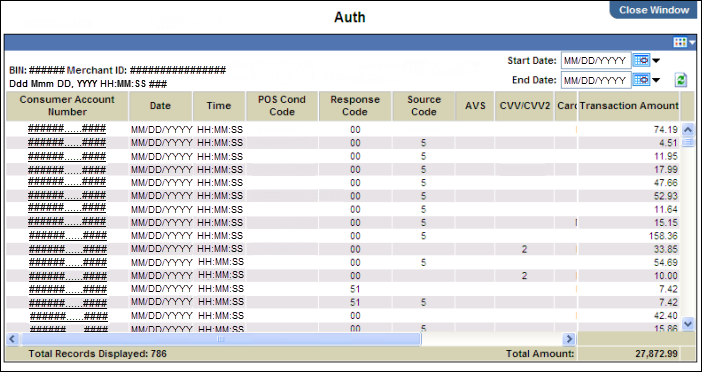Image resolution: width=702 pixels, height=372 pixels.
Task: Open the End Date calendar picker icon
Action: point(641,80)
